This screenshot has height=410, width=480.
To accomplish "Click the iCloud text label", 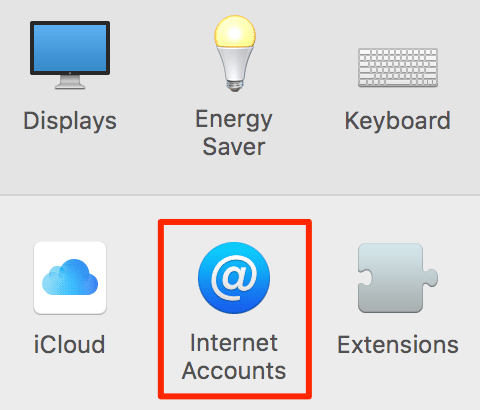I will (70, 344).
